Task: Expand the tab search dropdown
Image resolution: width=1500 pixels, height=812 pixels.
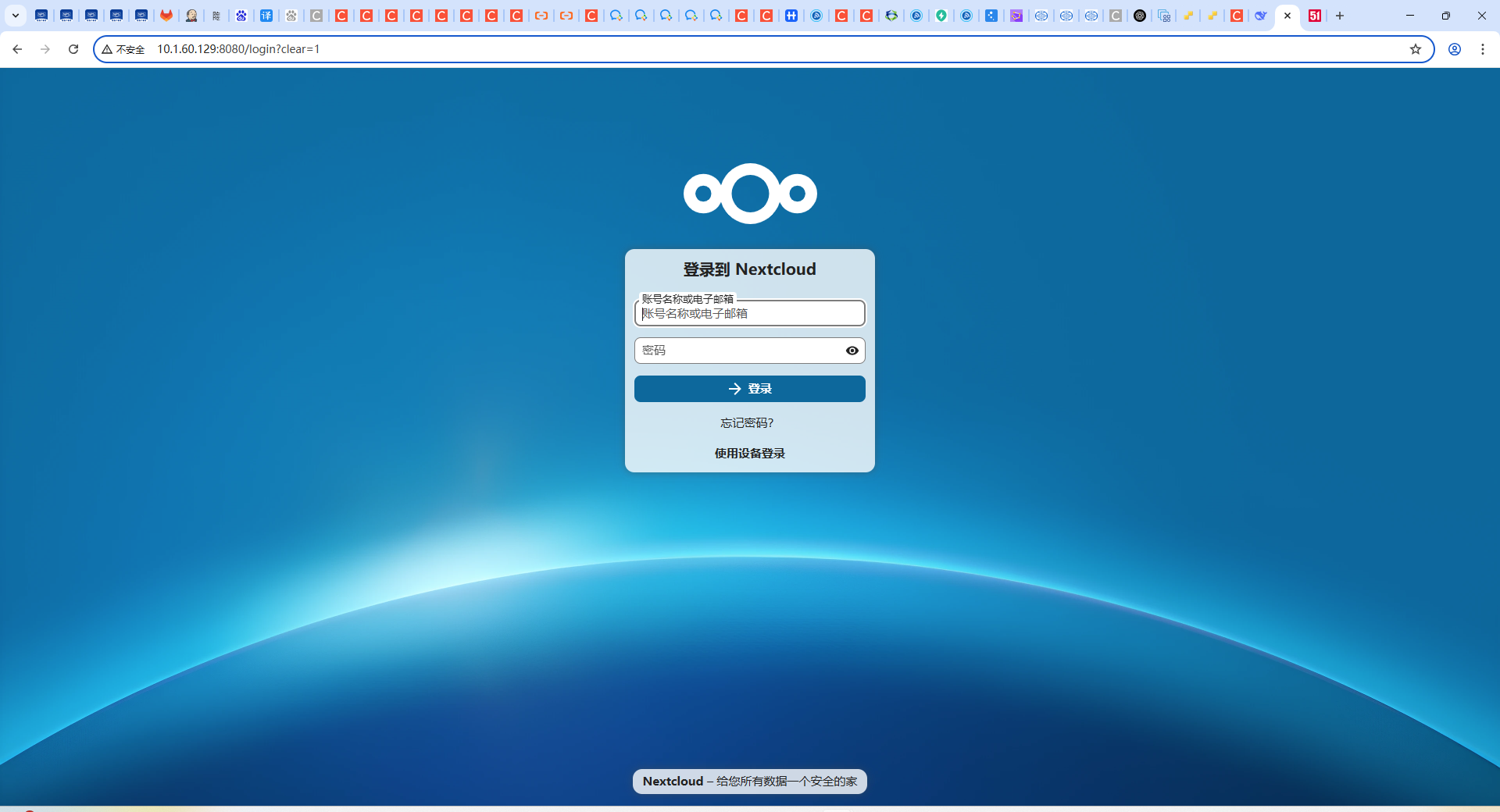Action: pyautogui.click(x=15, y=16)
